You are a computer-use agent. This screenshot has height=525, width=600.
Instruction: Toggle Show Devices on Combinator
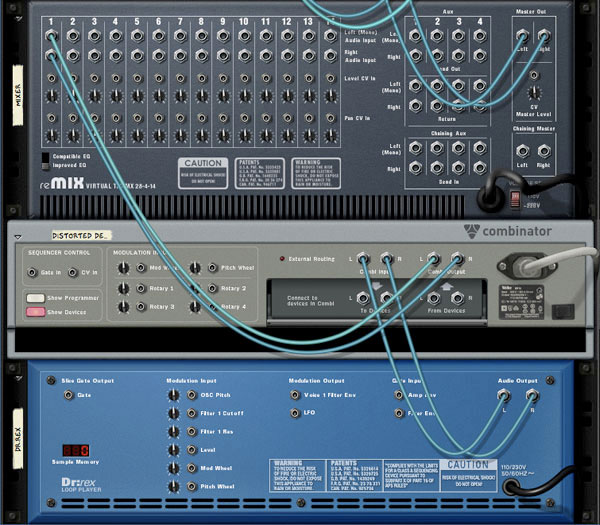pyautogui.click(x=36, y=312)
